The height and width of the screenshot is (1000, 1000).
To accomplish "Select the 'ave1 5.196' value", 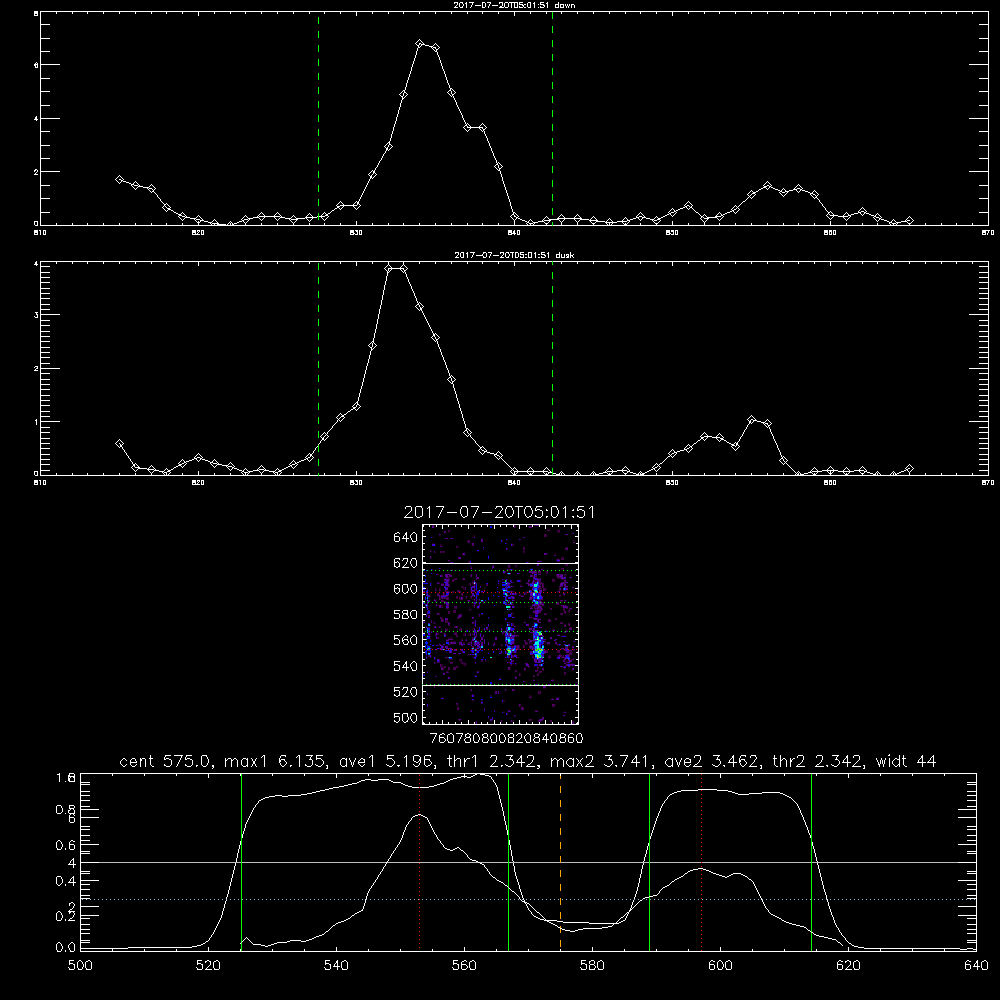I will (385, 761).
